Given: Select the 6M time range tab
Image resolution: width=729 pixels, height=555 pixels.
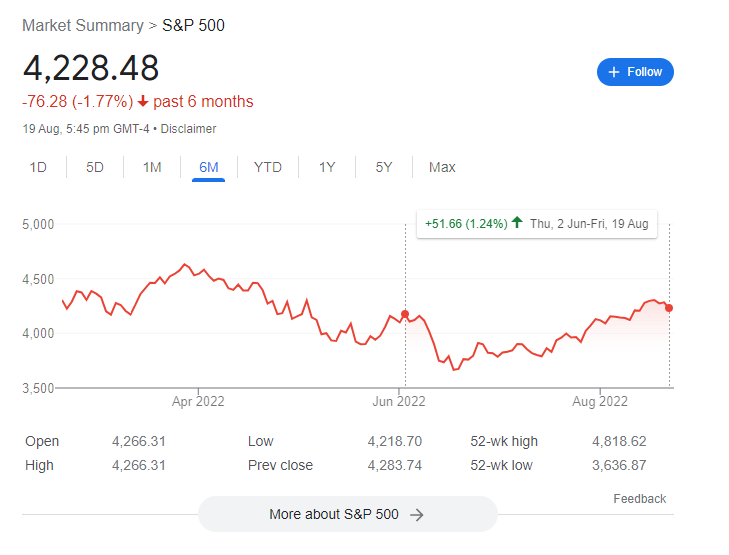Looking at the screenshot, I should pos(209,167).
